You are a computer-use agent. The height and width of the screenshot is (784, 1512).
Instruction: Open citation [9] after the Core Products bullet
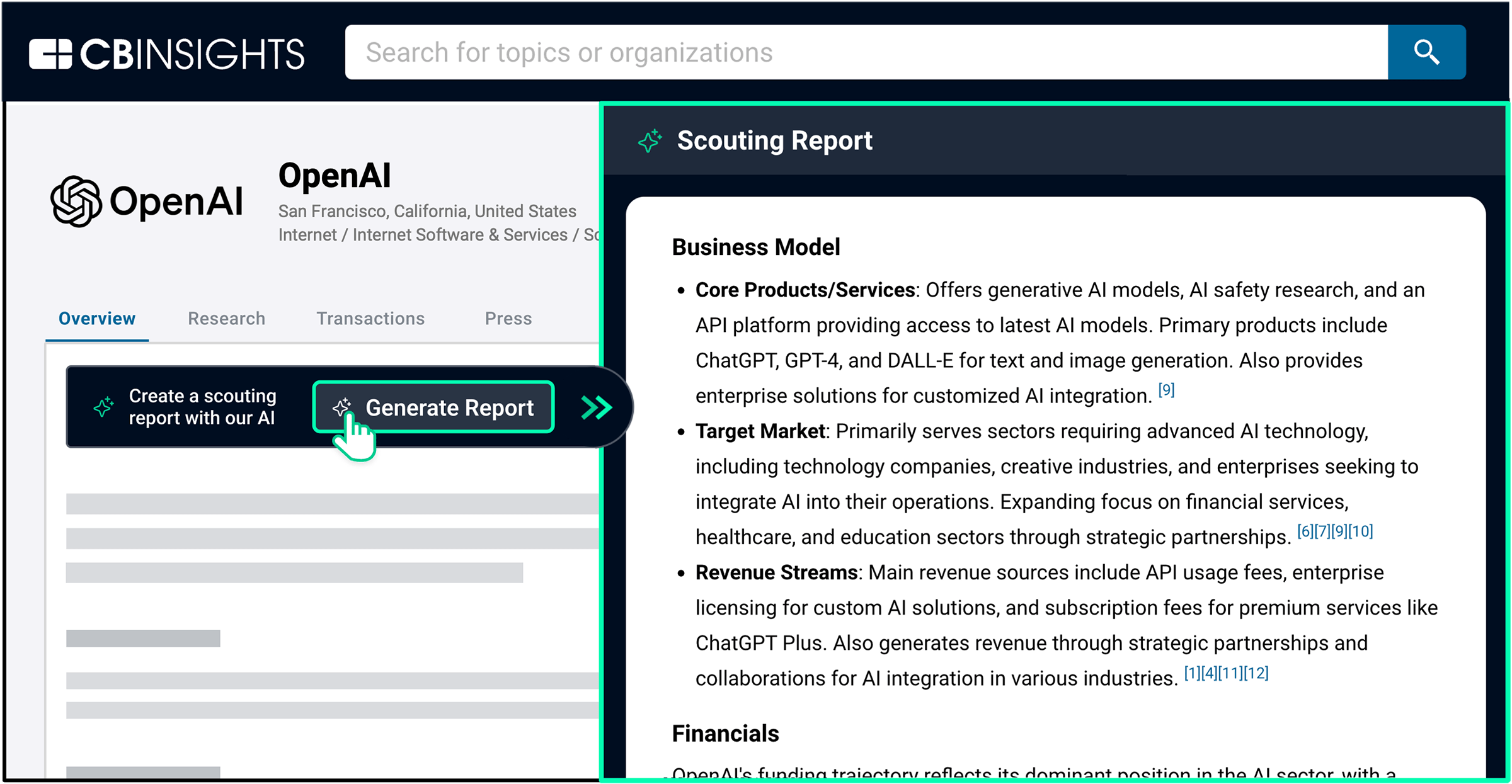(x=1166, y=389)
